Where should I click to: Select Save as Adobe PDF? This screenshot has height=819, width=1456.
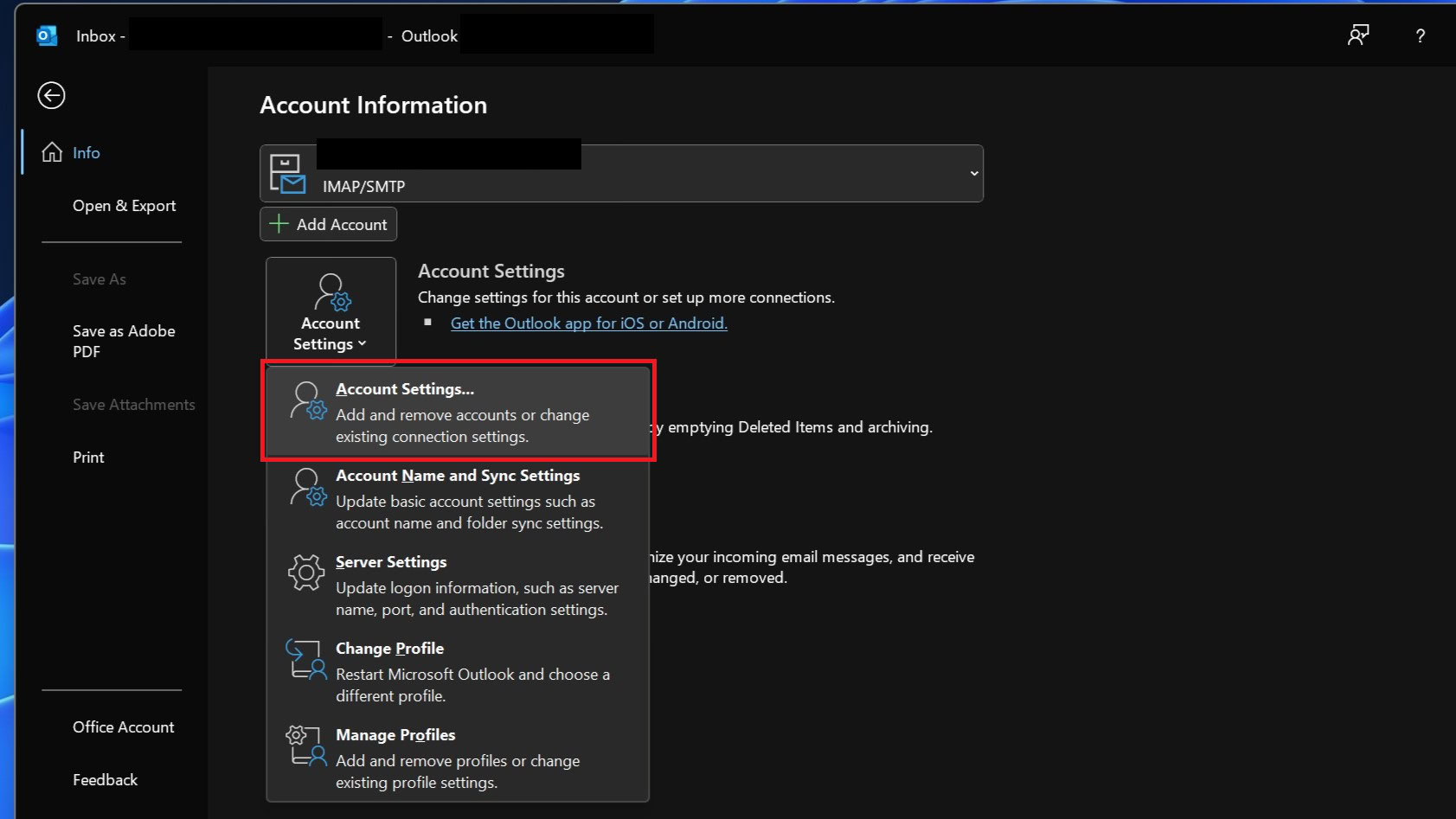click(x=124, y=342)
